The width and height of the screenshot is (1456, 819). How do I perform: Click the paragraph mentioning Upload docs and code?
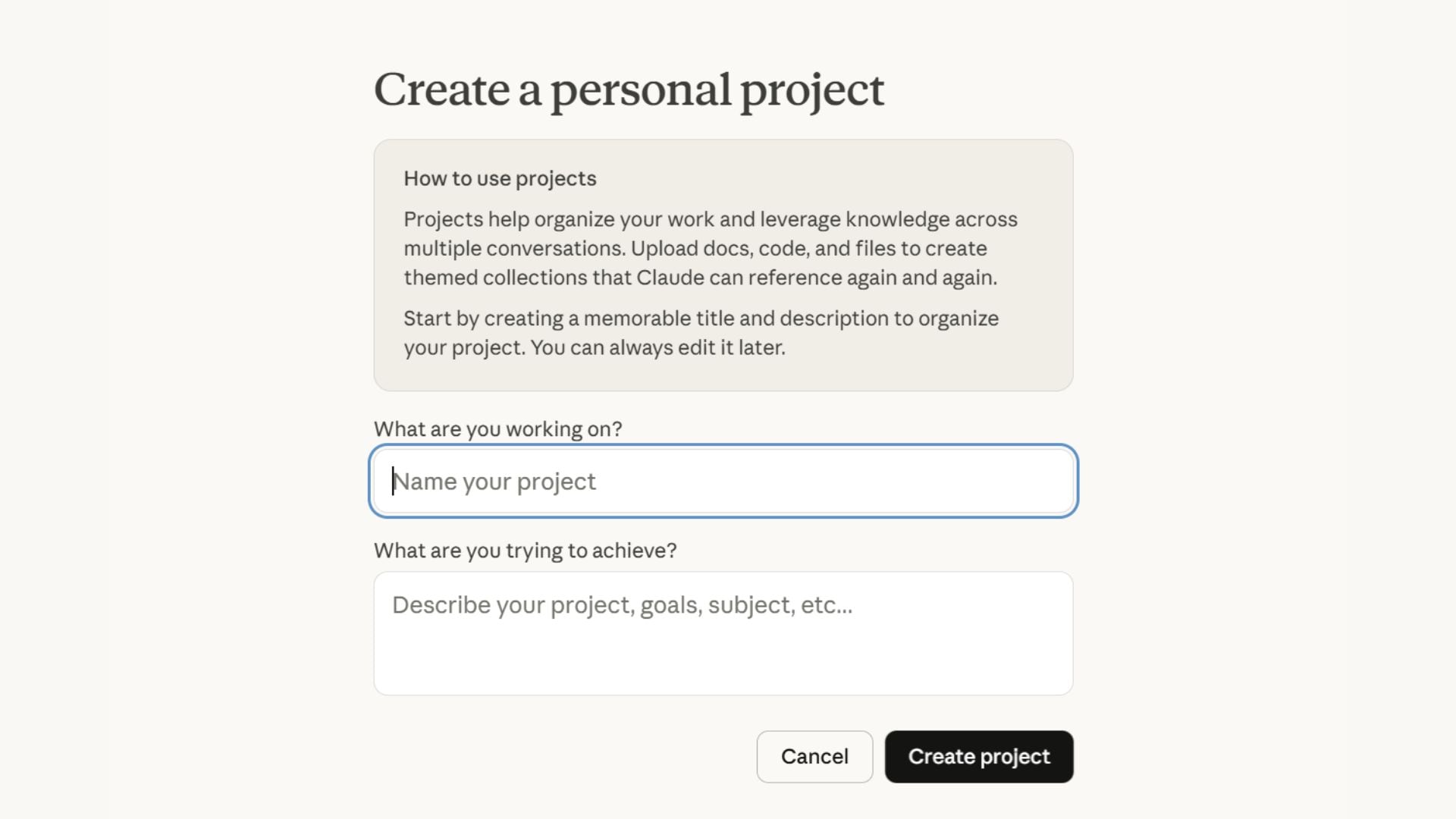tap(710, 248)
